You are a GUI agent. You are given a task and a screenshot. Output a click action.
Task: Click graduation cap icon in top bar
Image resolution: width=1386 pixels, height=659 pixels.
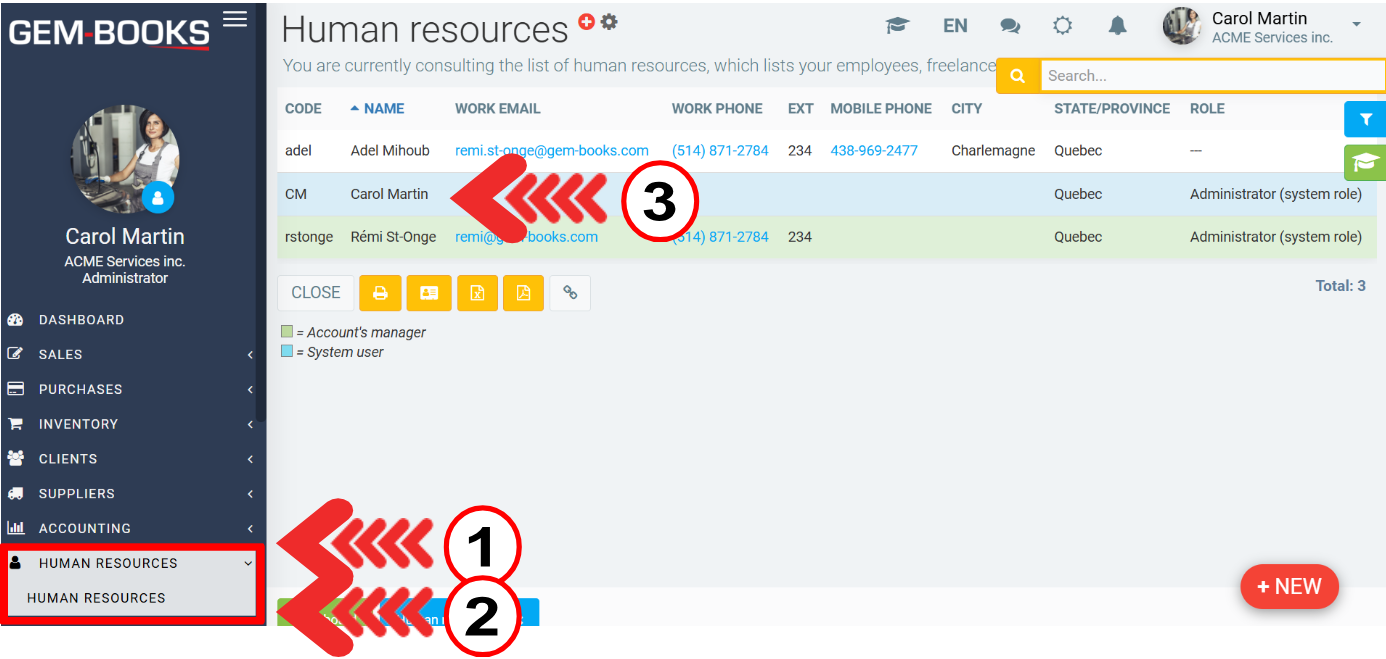[897, 26]
